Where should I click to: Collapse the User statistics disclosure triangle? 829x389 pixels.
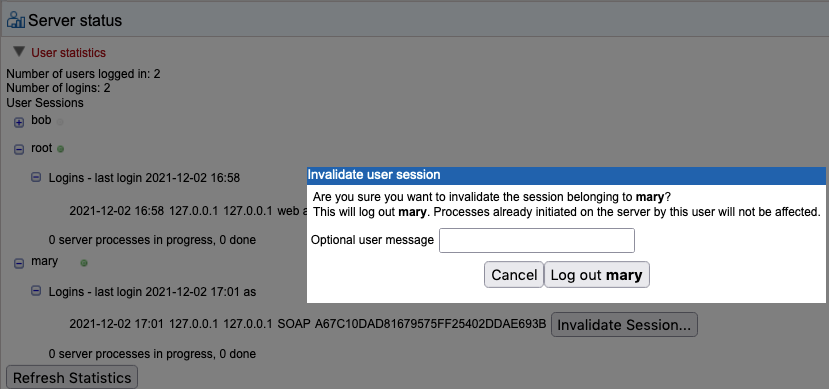click(19, 52)
